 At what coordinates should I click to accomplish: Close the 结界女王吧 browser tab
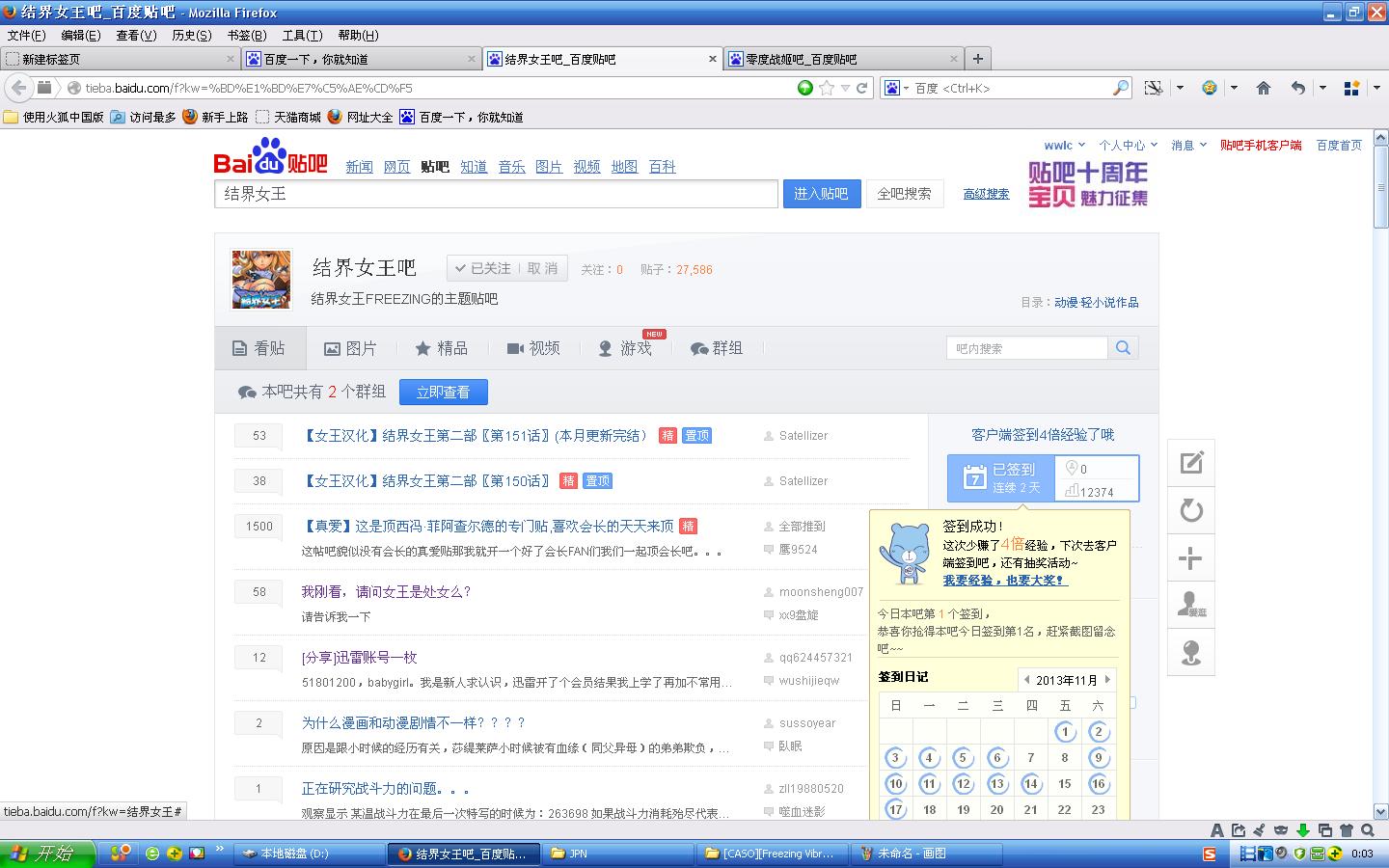714,59
